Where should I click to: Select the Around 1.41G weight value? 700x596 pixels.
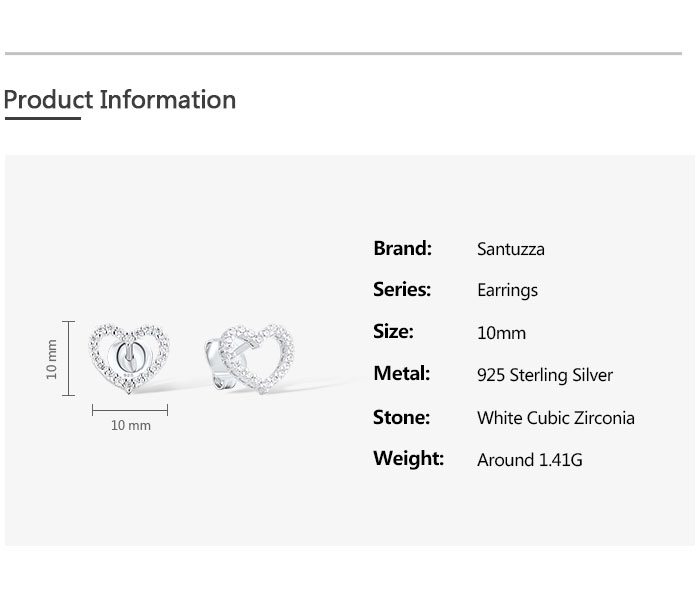coord(530,460)
